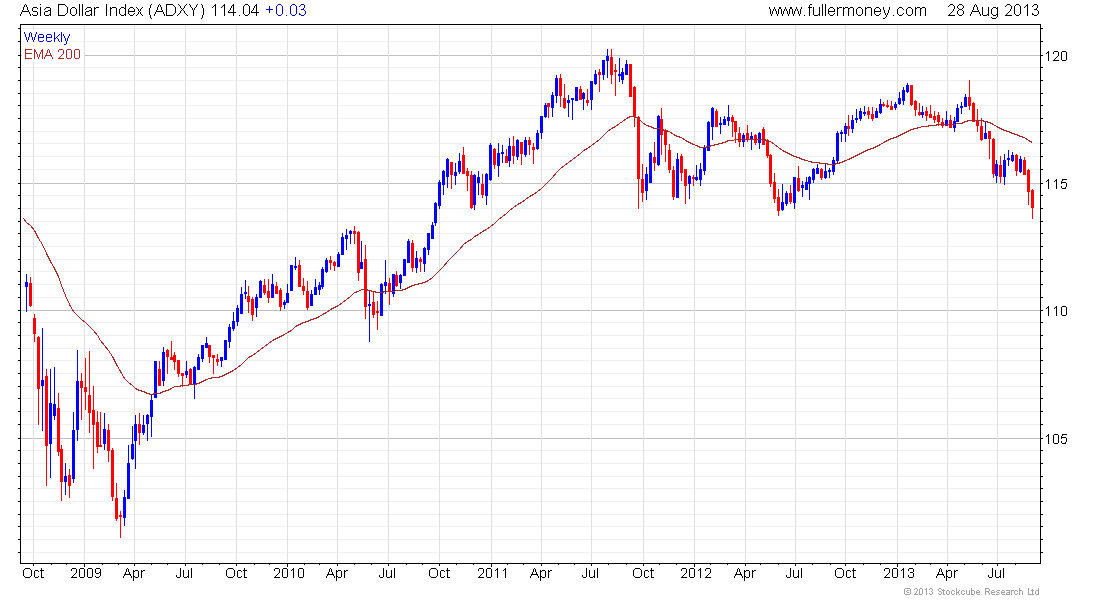Click the "2013" year label on time axis

899,573
